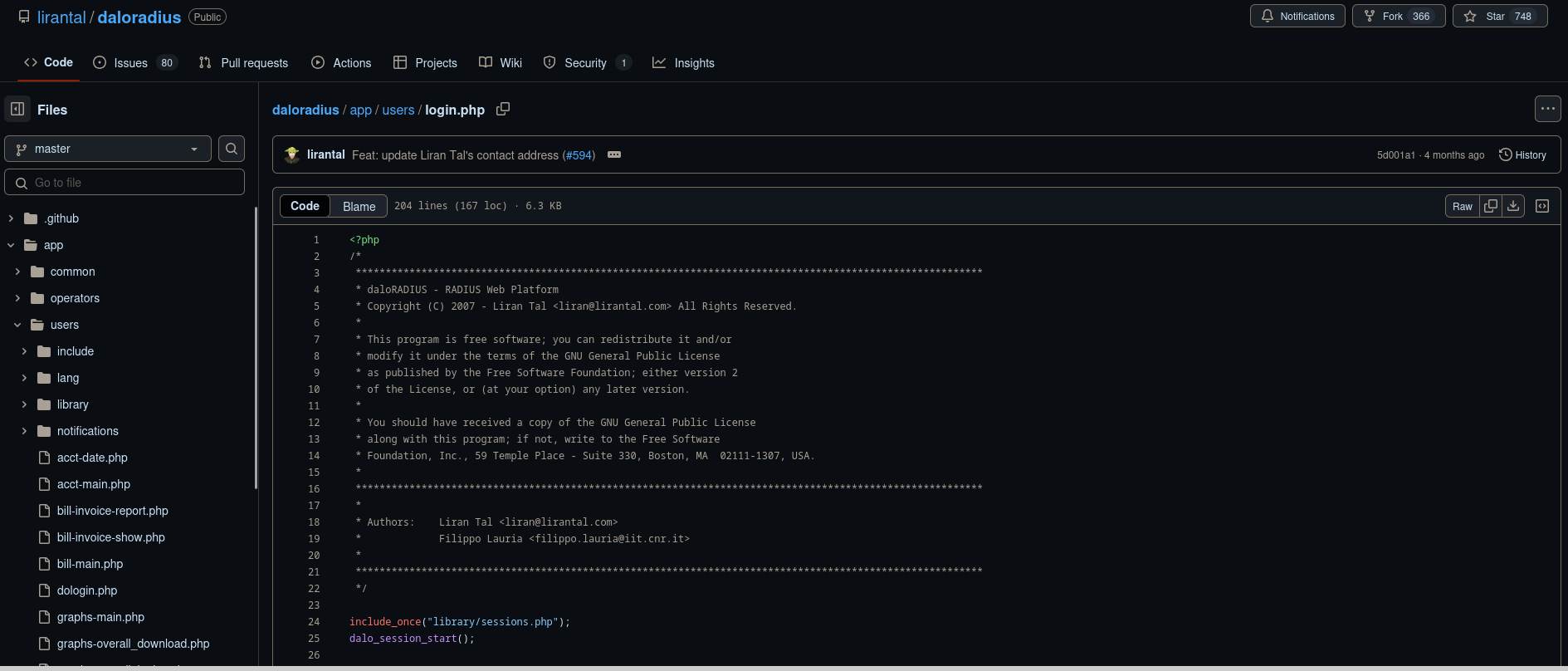Click dalo_session_start function call
The width and height of the screenshot is (1568, 671).
pyautogui.click(x=403, y=639)
